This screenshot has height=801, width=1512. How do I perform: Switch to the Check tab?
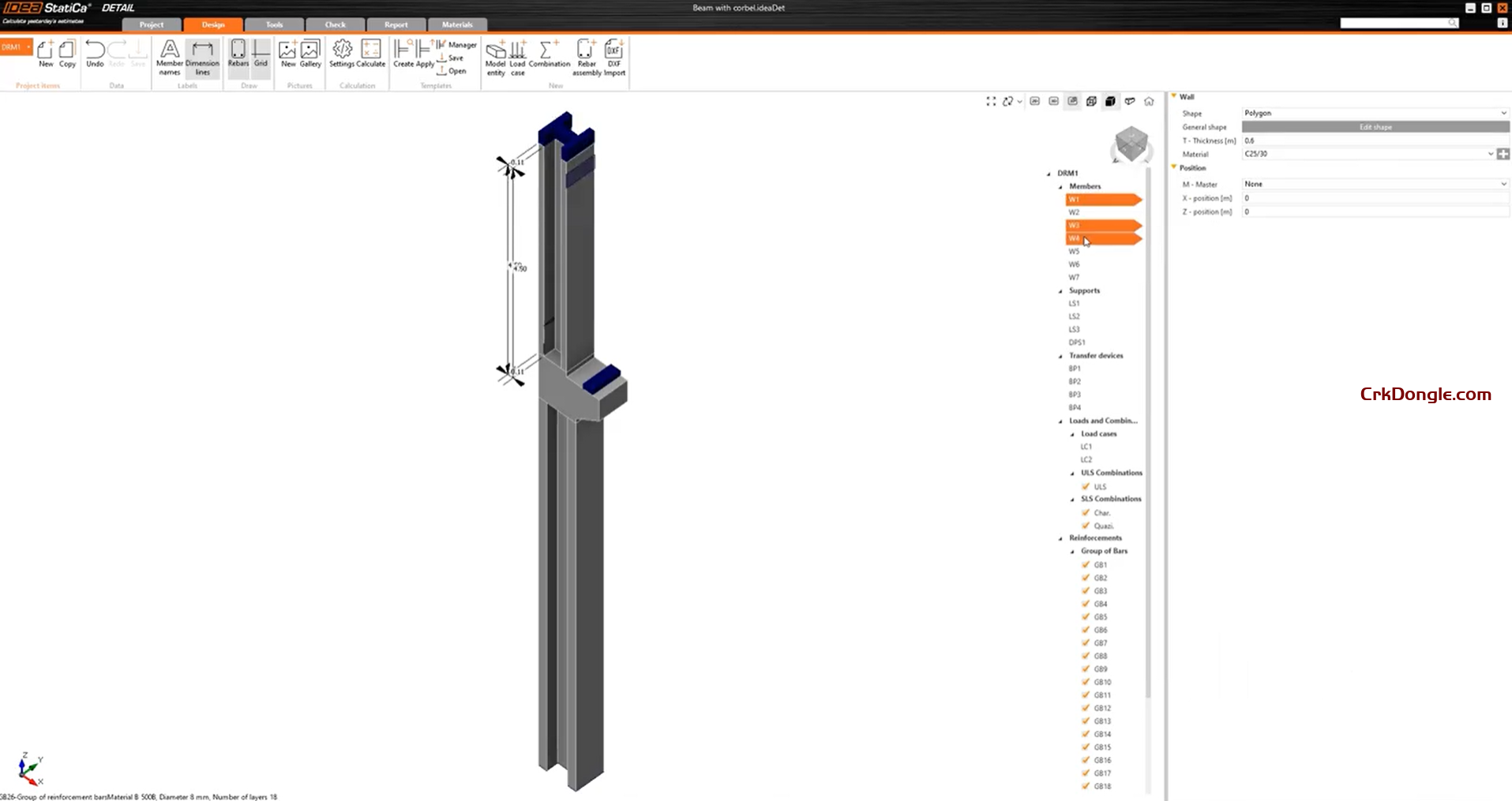[x=335, y=24]
